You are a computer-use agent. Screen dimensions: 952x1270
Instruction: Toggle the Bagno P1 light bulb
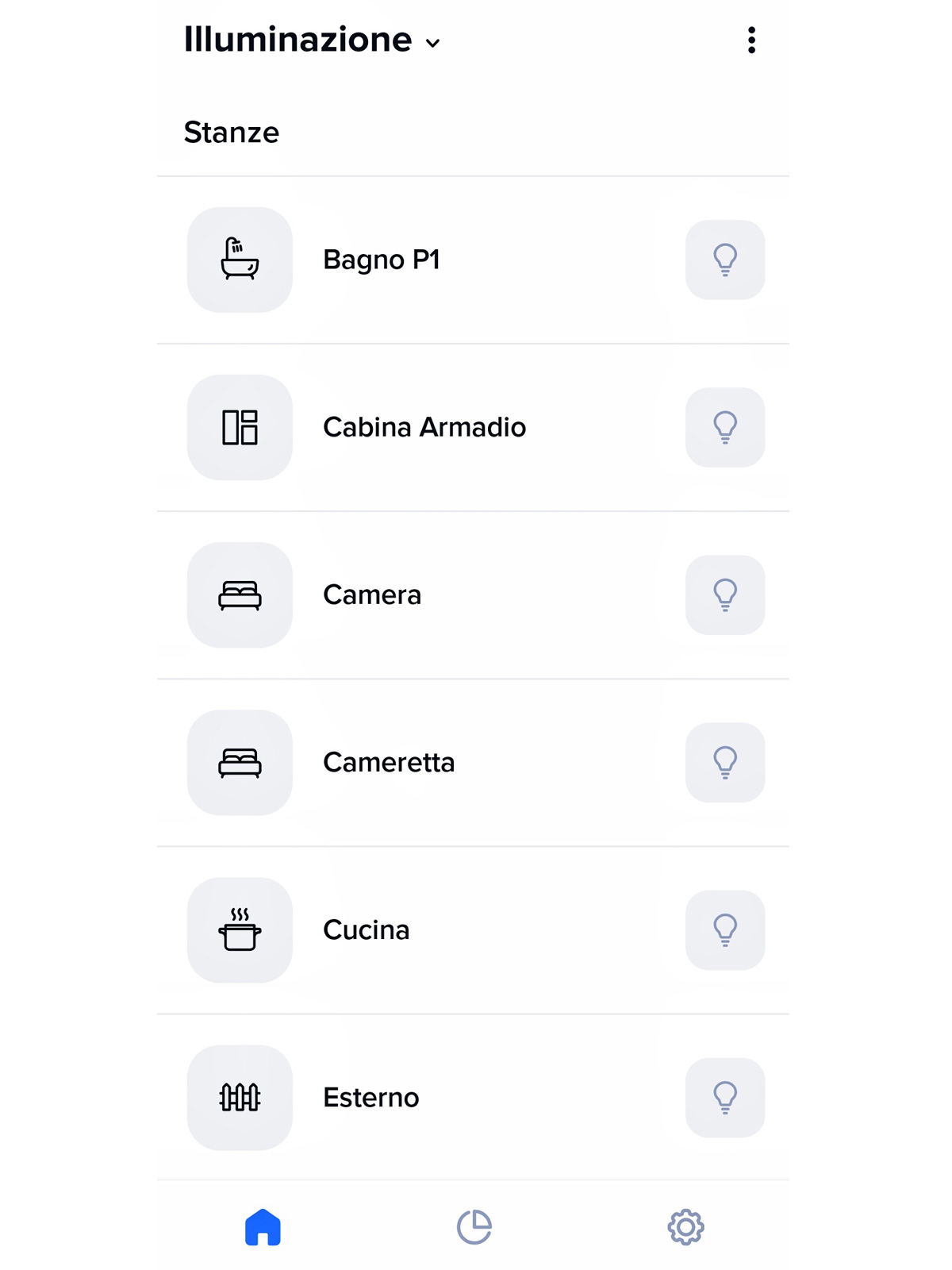(725, 260)
